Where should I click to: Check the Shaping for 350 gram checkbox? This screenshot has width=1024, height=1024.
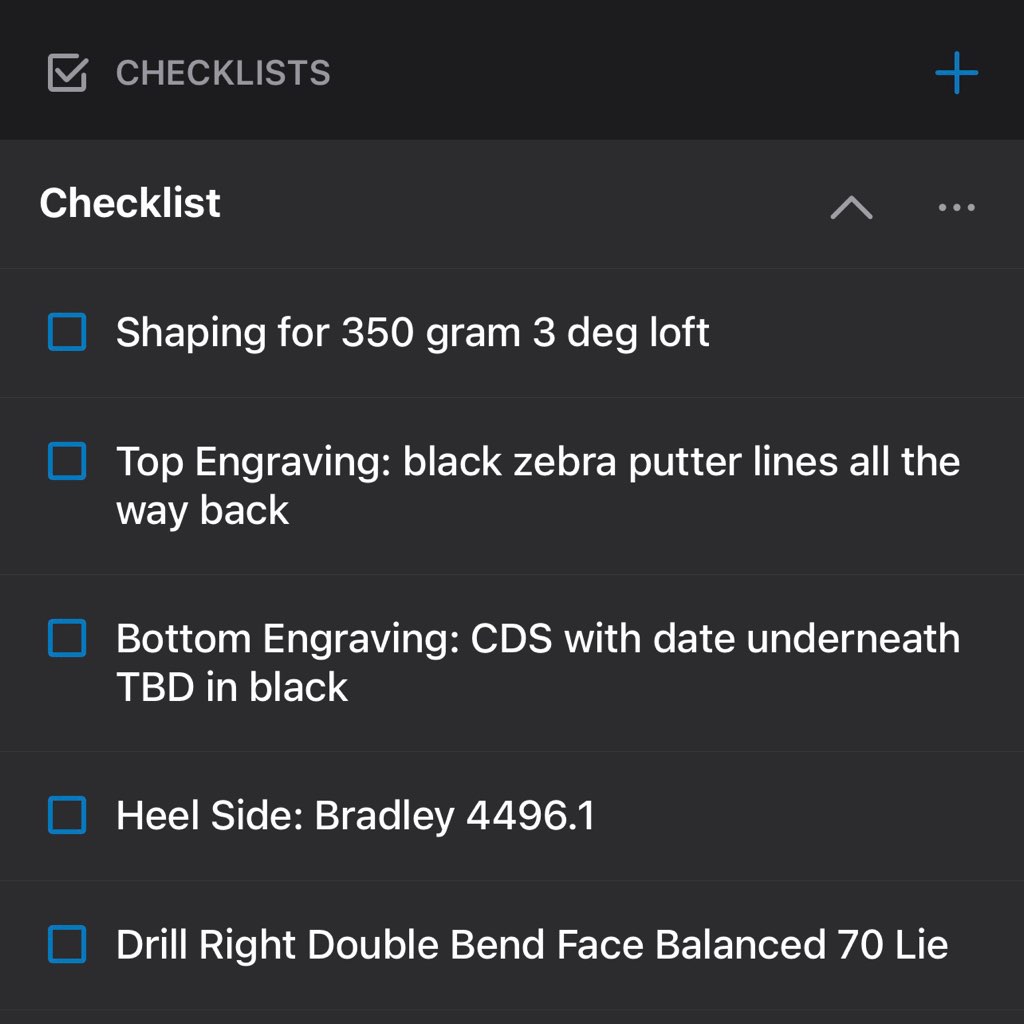(67, 332)
